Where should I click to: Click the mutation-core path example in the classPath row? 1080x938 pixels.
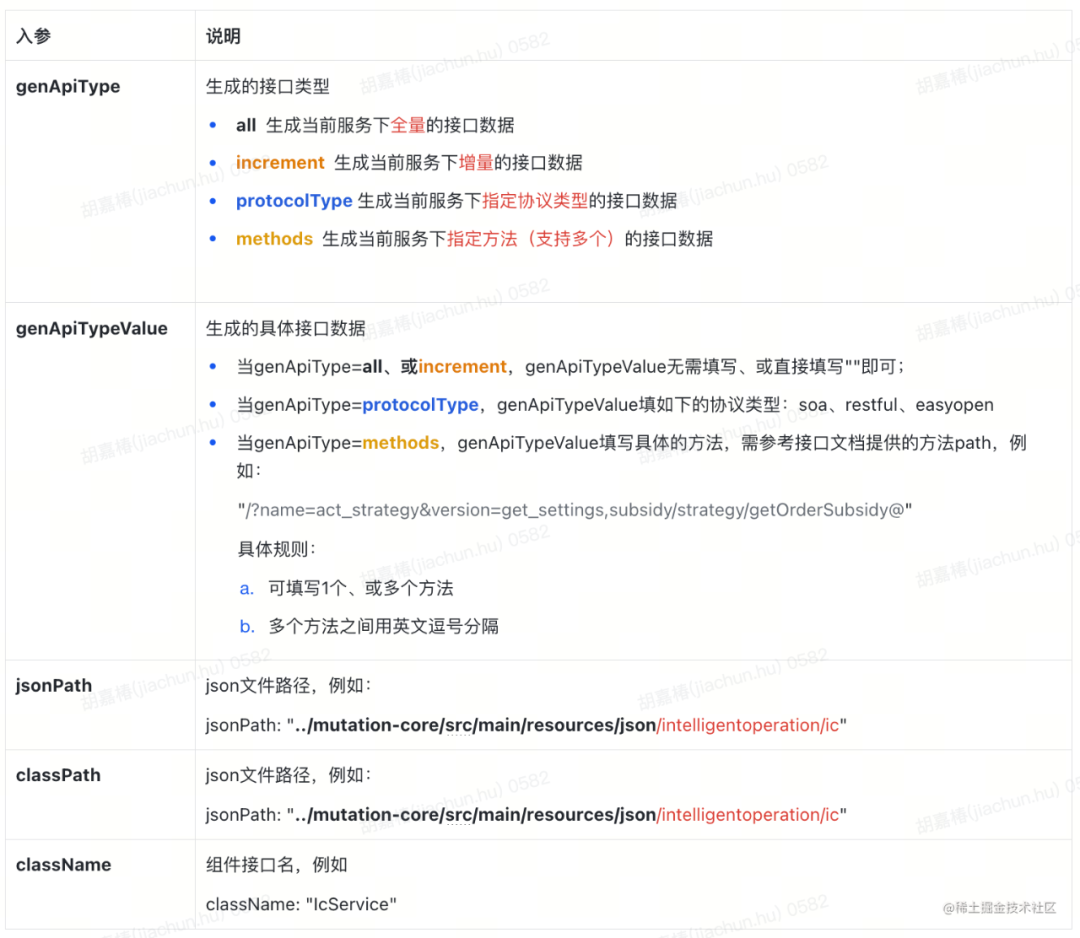tap(526, 814)
